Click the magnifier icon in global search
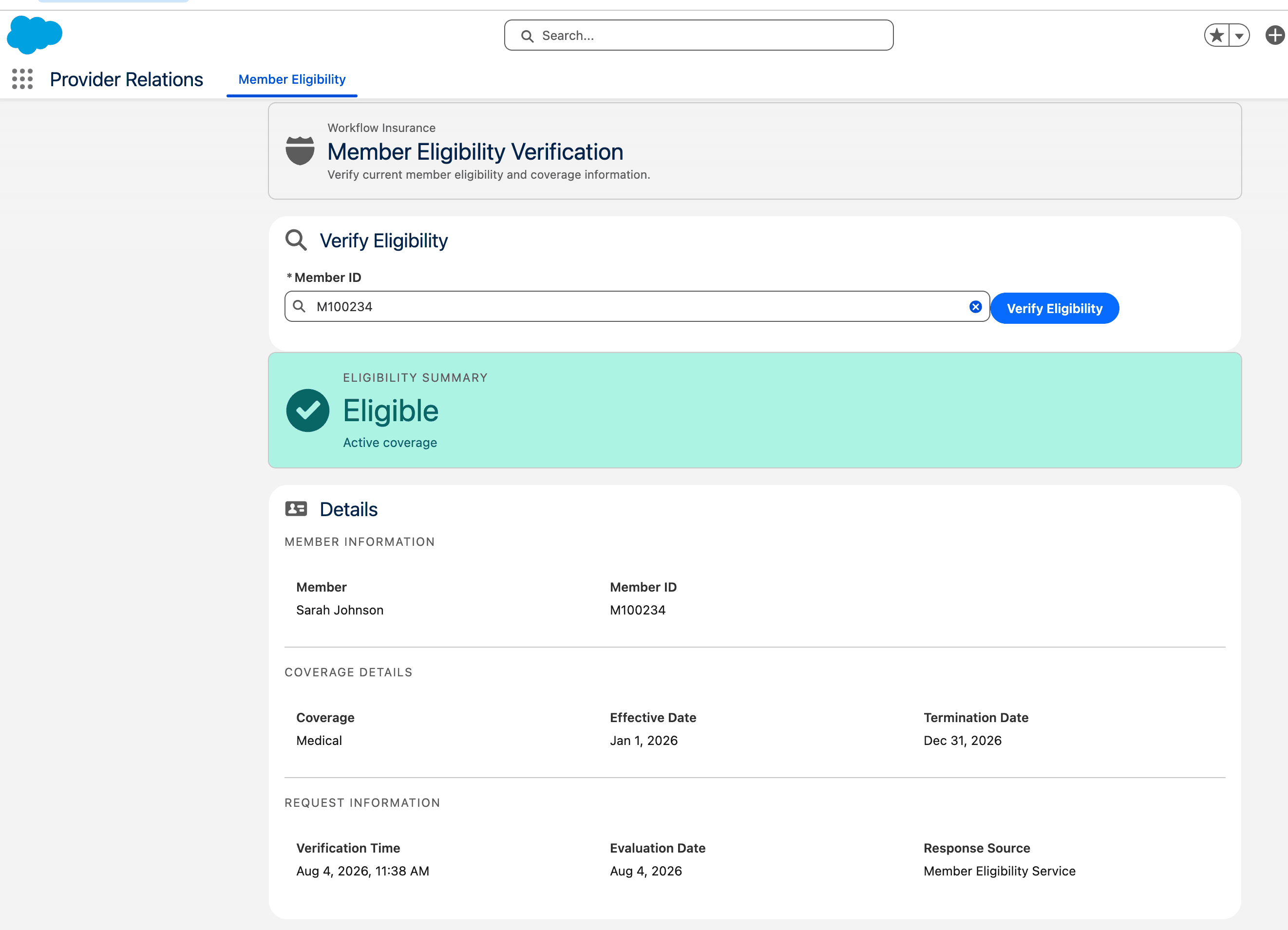 point(527,36)
